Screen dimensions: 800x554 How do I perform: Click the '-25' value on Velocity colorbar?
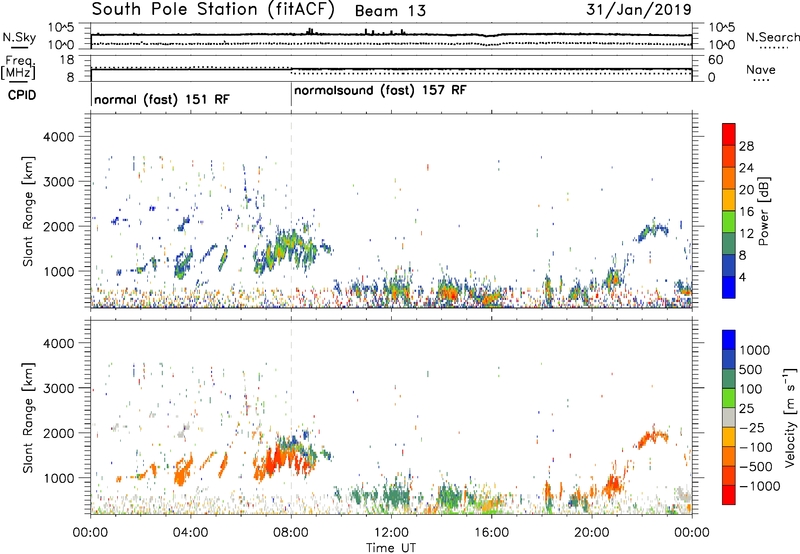(x=752, y=427)
